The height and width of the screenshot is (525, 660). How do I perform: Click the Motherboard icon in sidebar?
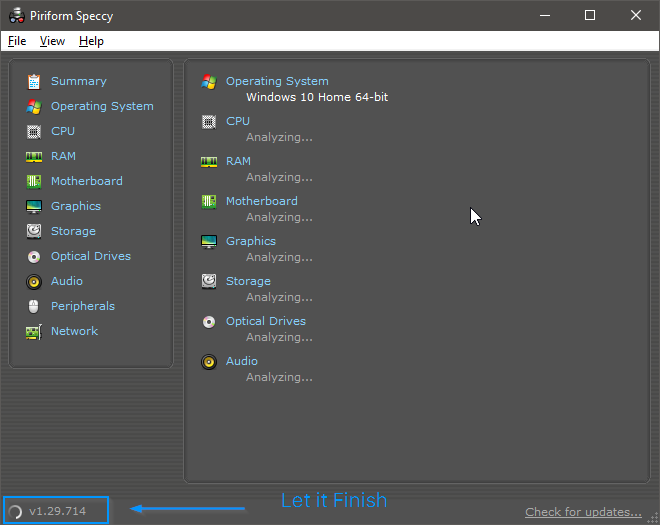tap(34, 181)
